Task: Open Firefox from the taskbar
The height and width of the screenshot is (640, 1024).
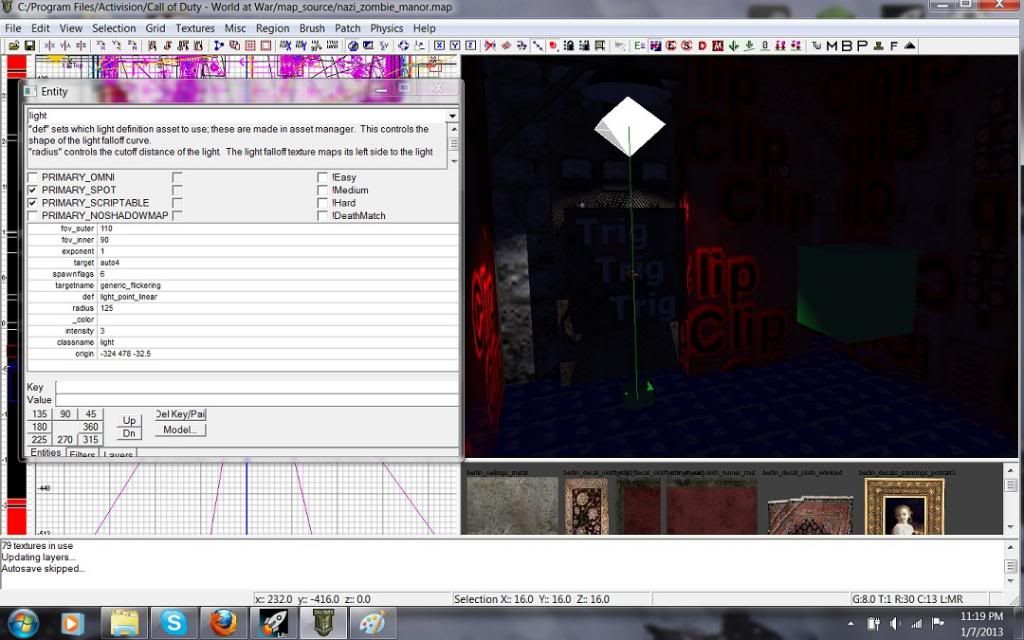Action: (x=223, y=623)
